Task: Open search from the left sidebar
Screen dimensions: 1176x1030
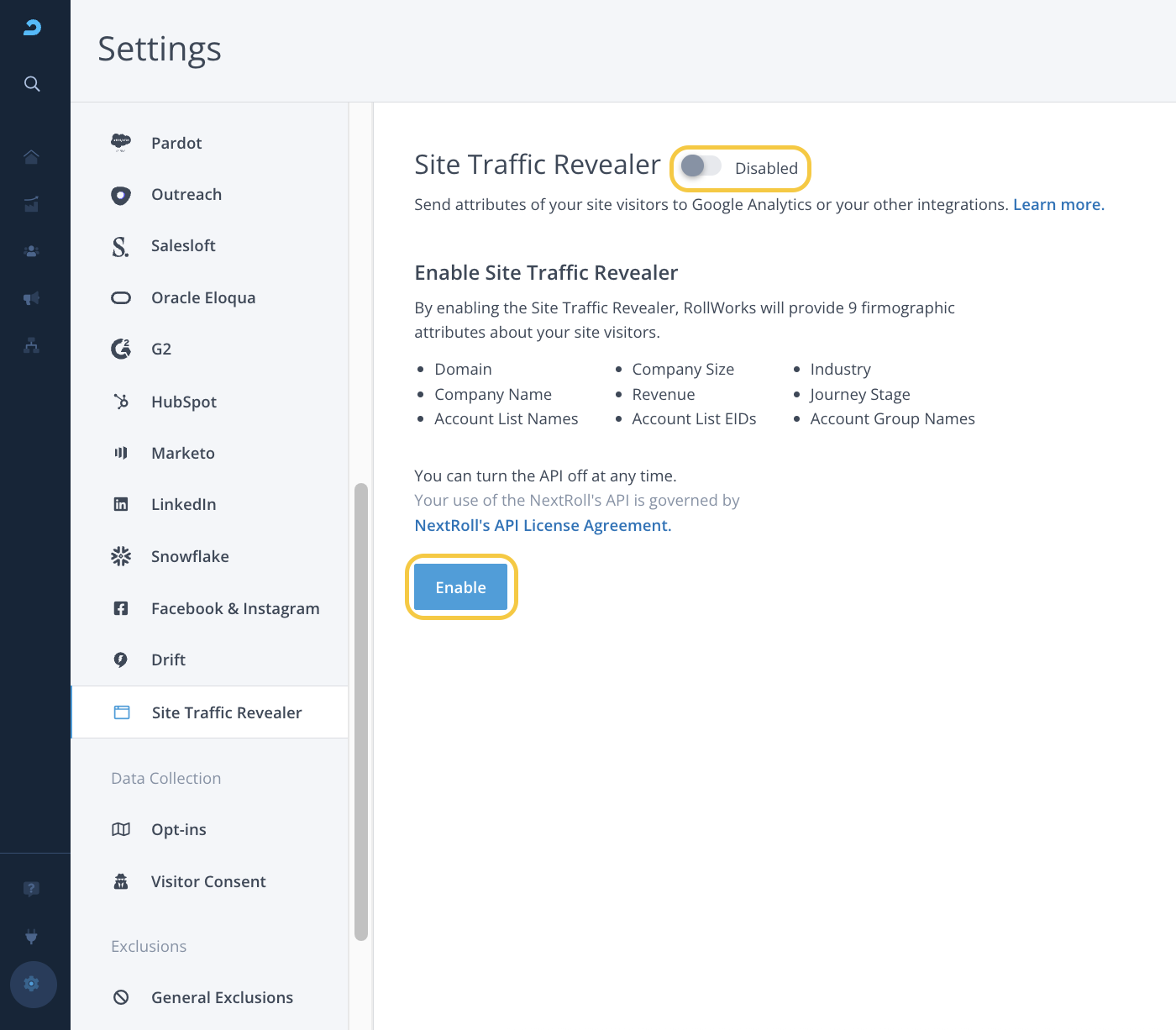Action: pos(32,84)
